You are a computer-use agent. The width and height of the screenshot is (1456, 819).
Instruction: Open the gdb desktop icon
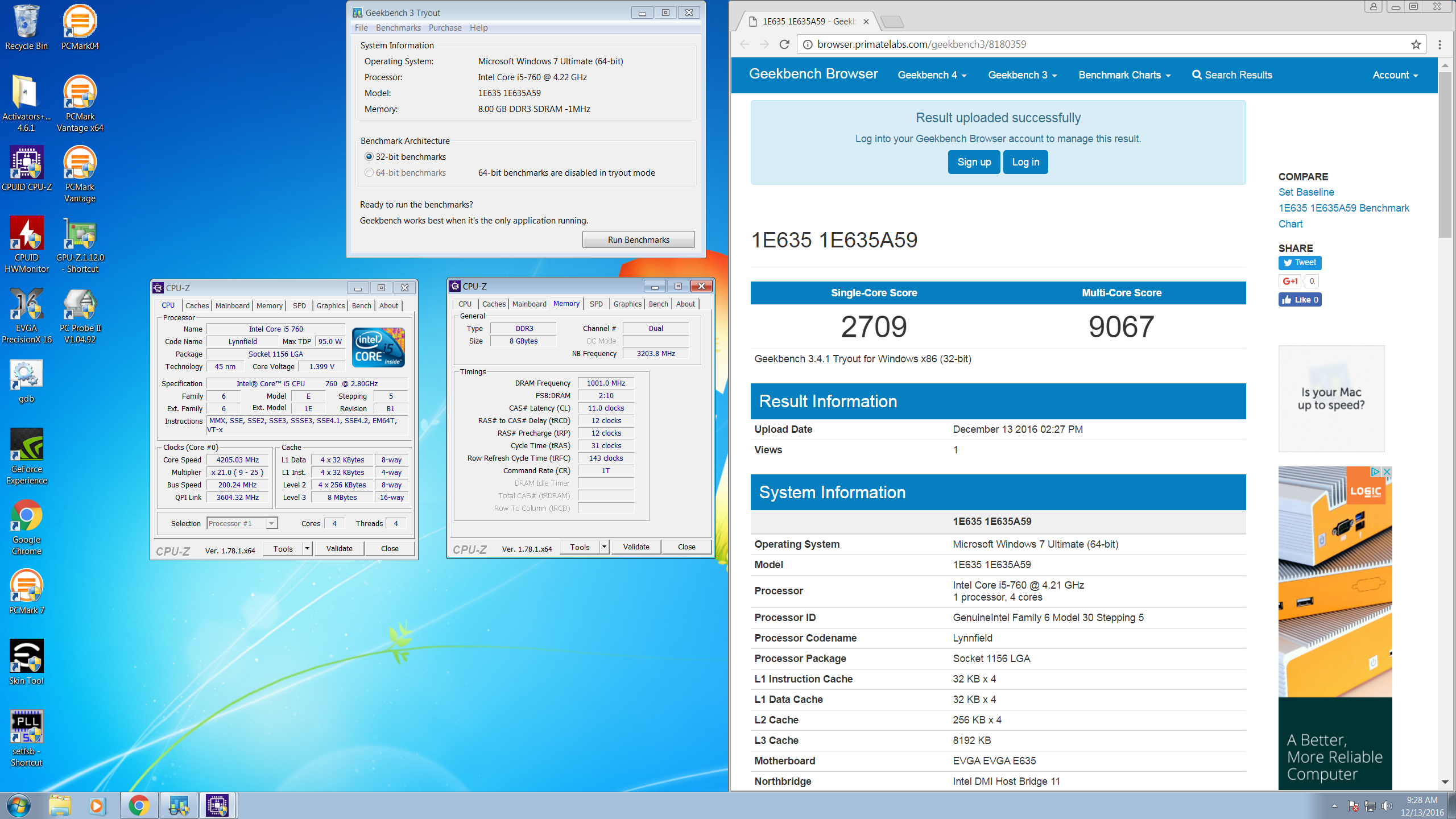point(26,381)
